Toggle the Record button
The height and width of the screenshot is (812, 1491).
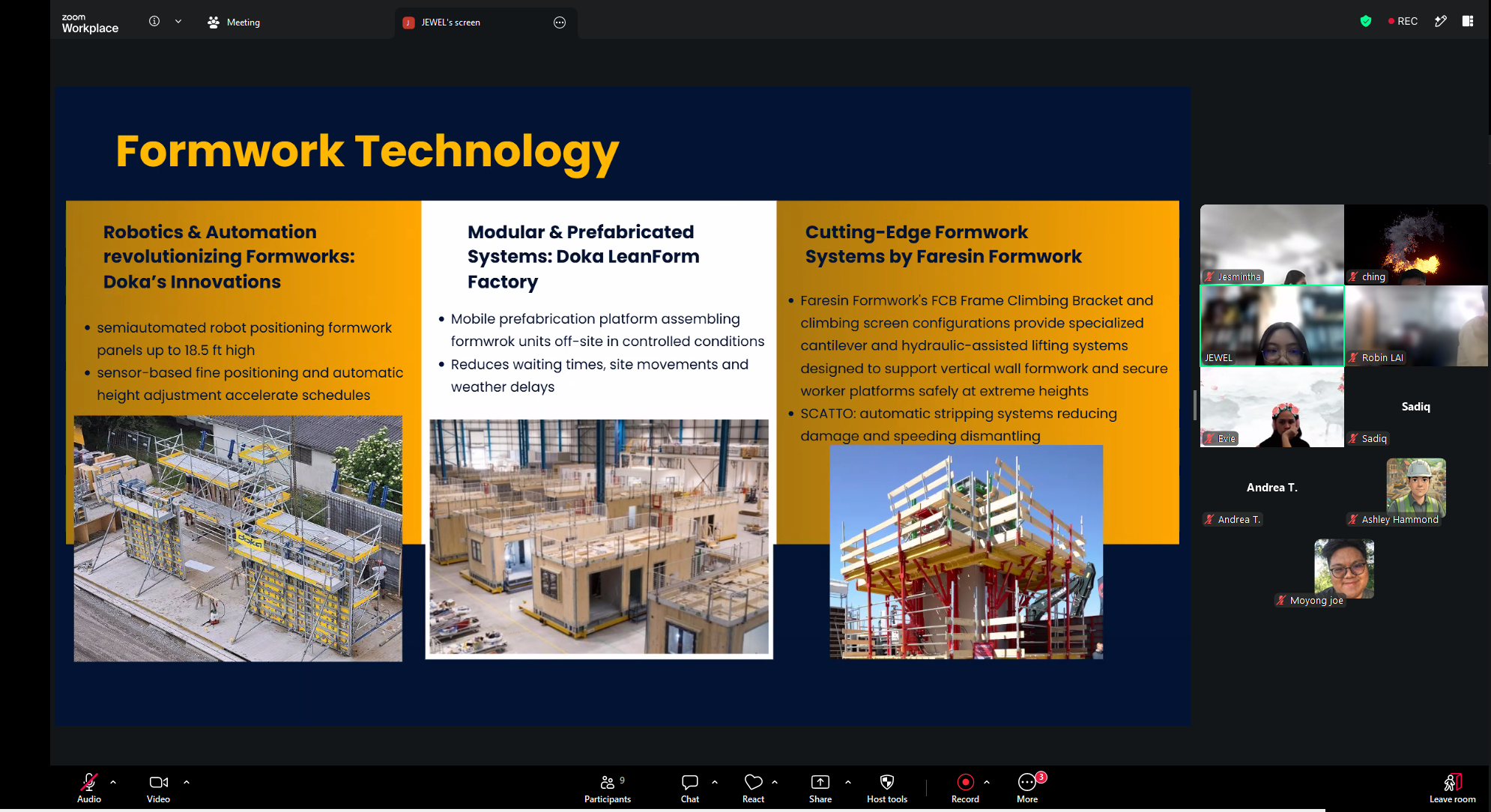(966, 788)
